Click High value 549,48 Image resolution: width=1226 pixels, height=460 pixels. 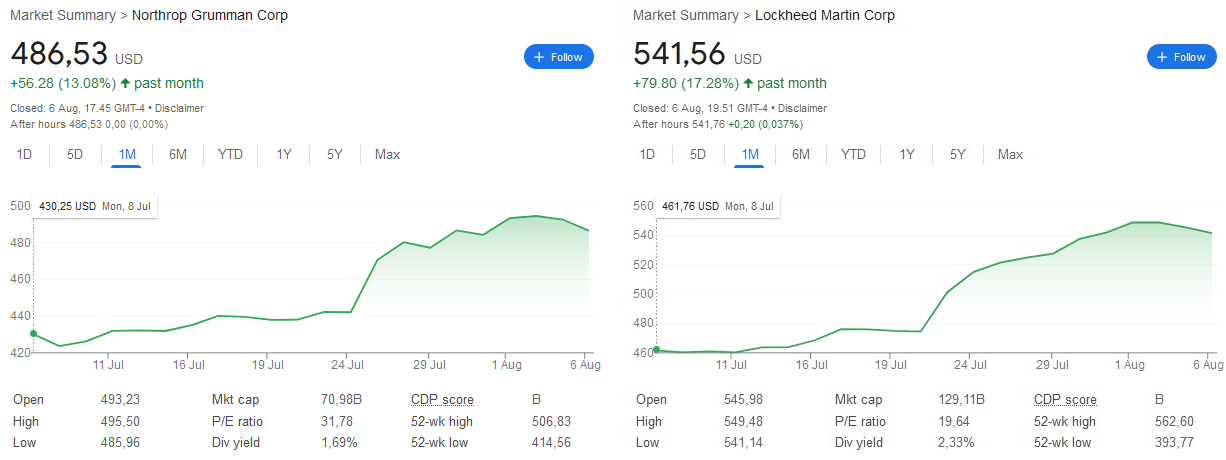(x=743, y=421)
